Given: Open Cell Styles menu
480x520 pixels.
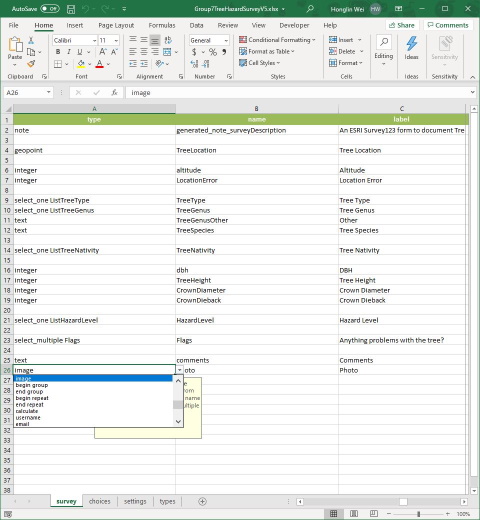Looking at the screenshot, I should 259,63.
